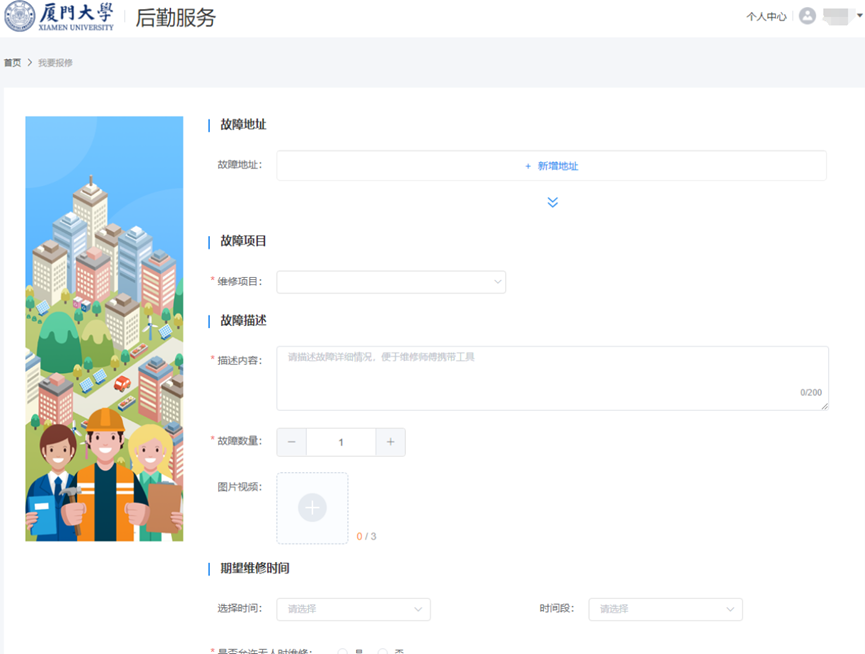Select the 否 radio button
Screen dimensions: 865x654
(383, 651)
